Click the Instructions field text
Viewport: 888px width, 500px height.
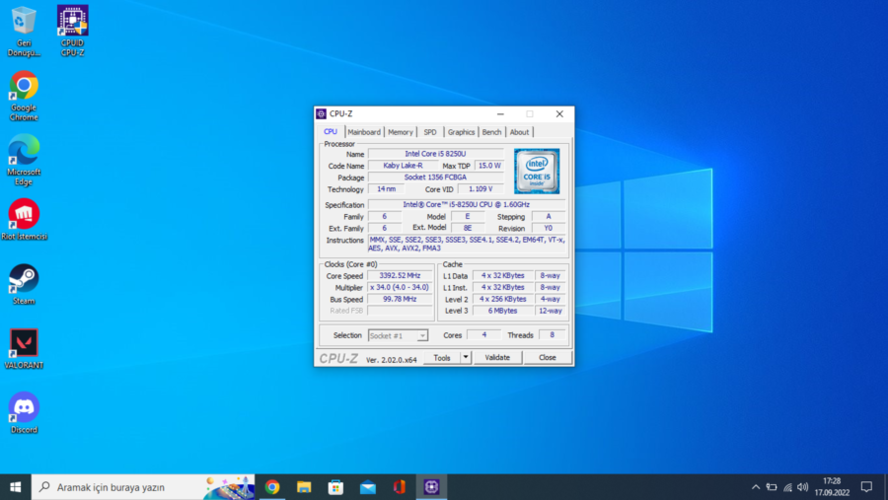coord(467,244)
